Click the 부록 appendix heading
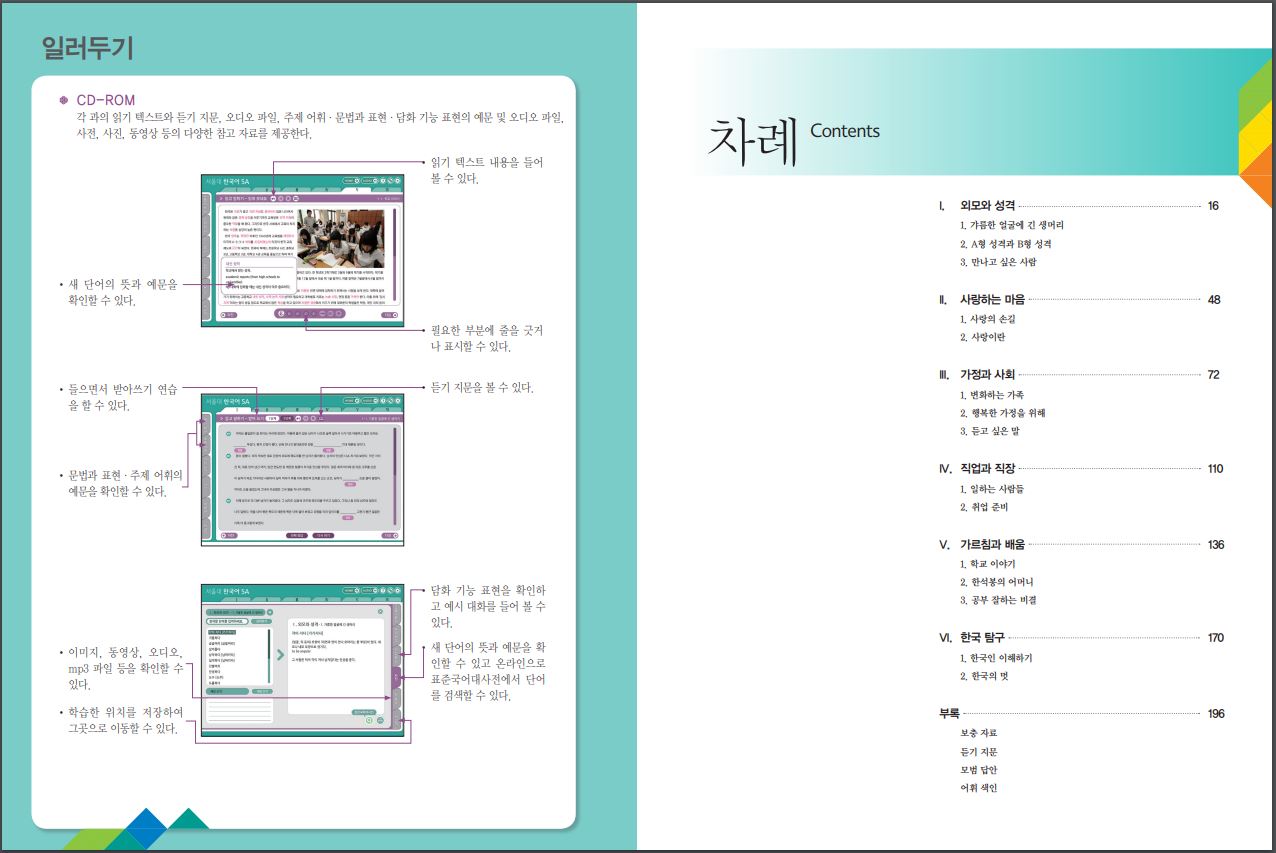The width and height of the screenshot is (1276, 853). click(949, 714)
